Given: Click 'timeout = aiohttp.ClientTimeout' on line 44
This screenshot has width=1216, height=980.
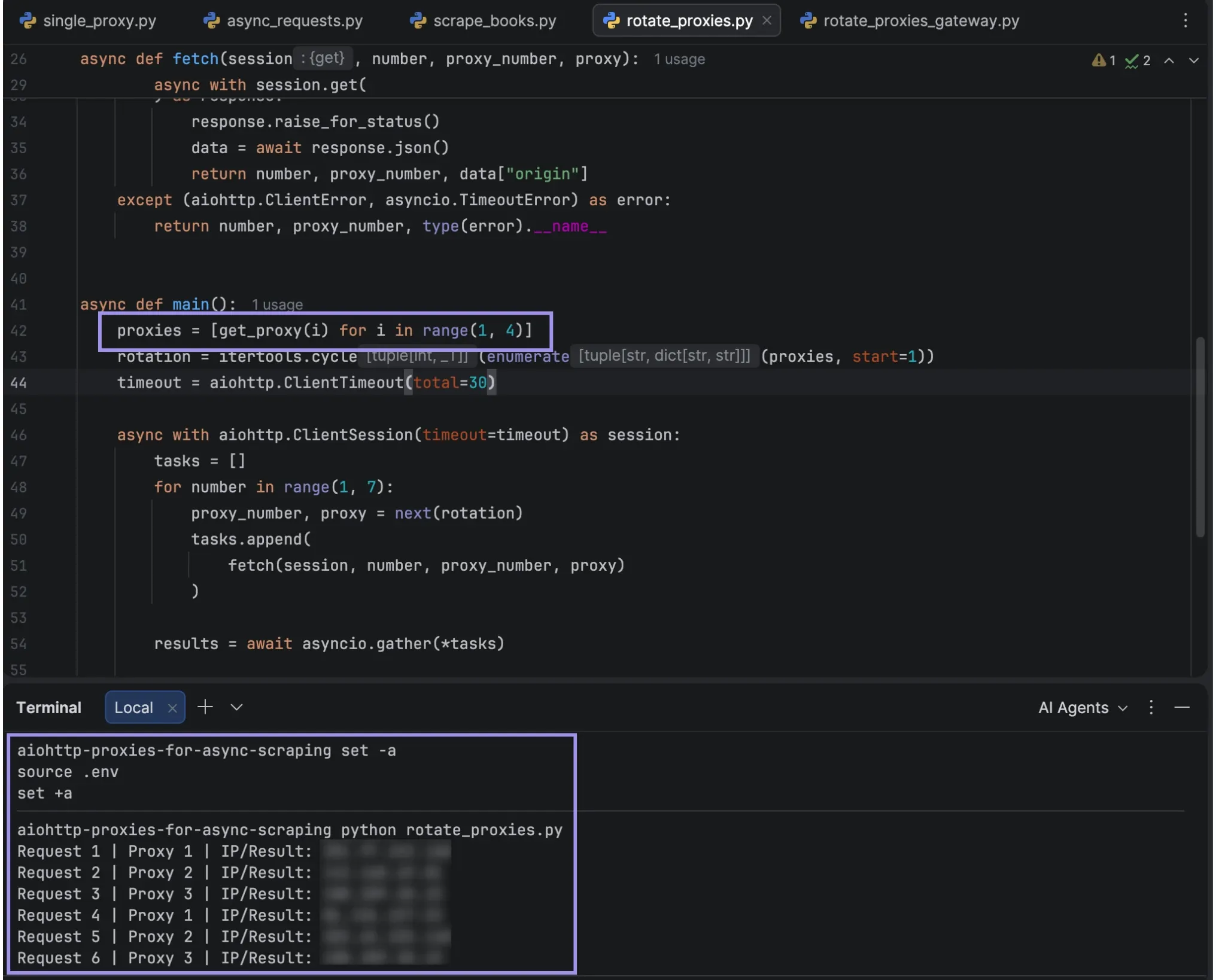Looking at the screenshot, I should click(x=260, y=383).
